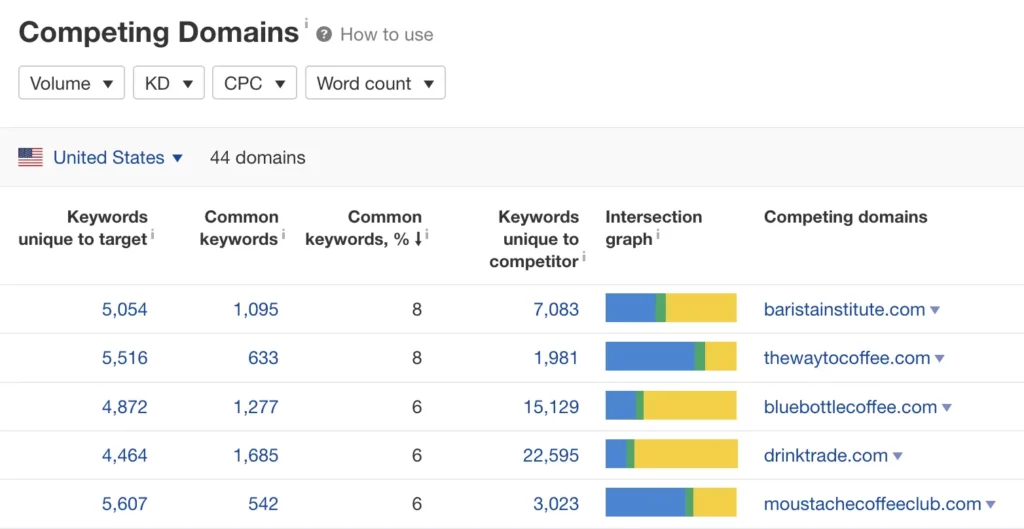Expand the dropdown arrow next to baristainstitute.com
Screen dimensions: 1024x529
[935, 310]
